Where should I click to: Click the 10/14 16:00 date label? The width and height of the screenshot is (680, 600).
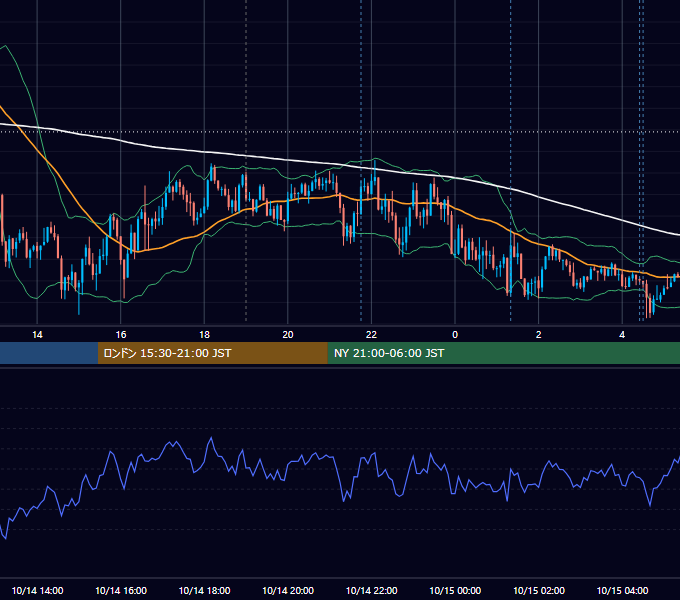tap(121, 590)
